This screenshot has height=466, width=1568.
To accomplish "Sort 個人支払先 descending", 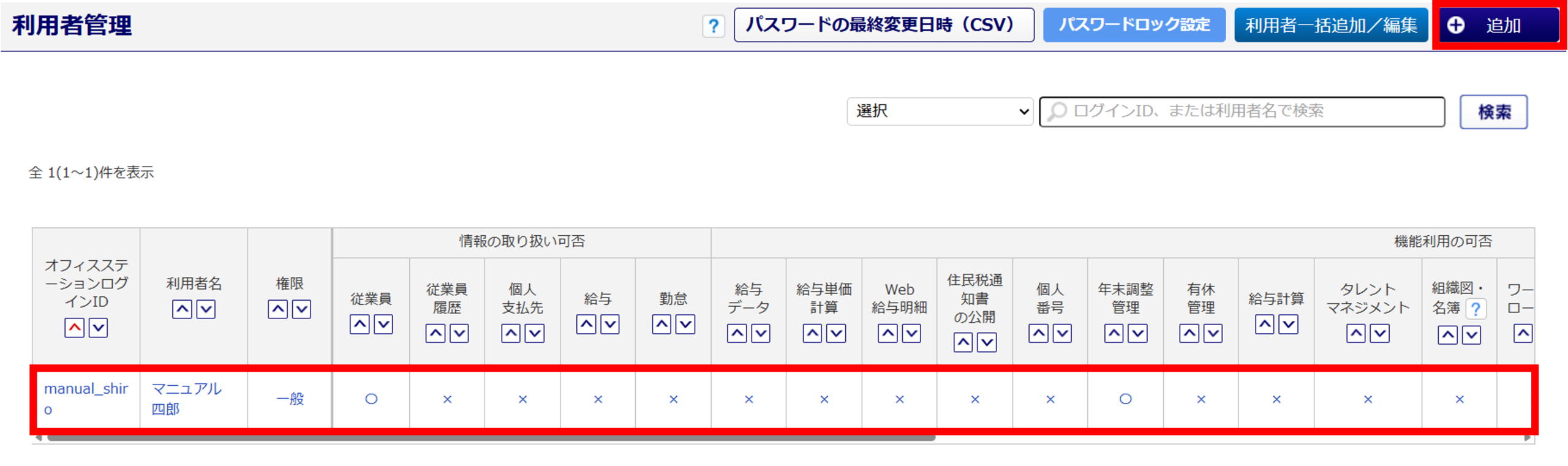I will 535,333.
